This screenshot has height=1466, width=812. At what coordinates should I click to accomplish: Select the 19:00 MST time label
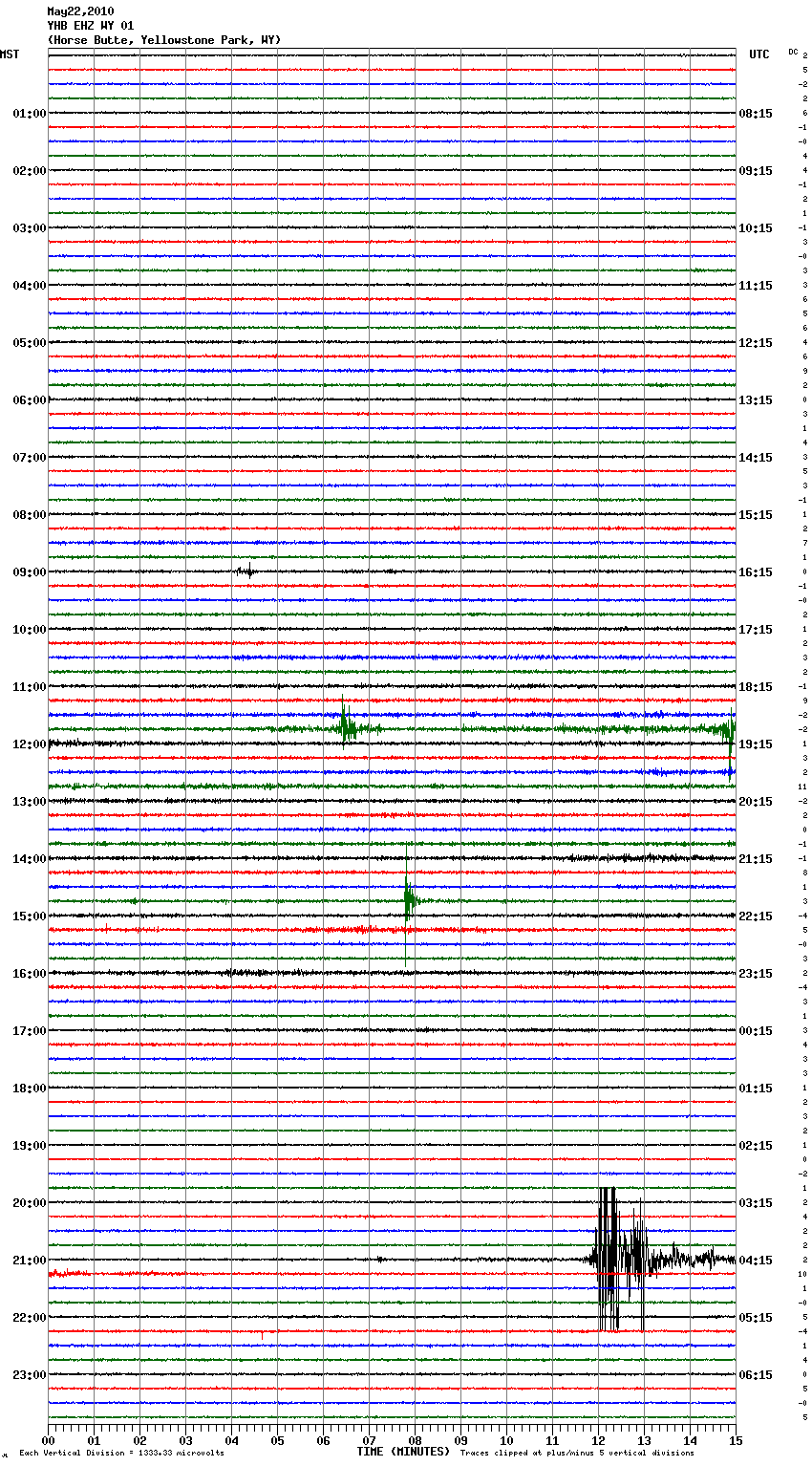point(30,1146)
